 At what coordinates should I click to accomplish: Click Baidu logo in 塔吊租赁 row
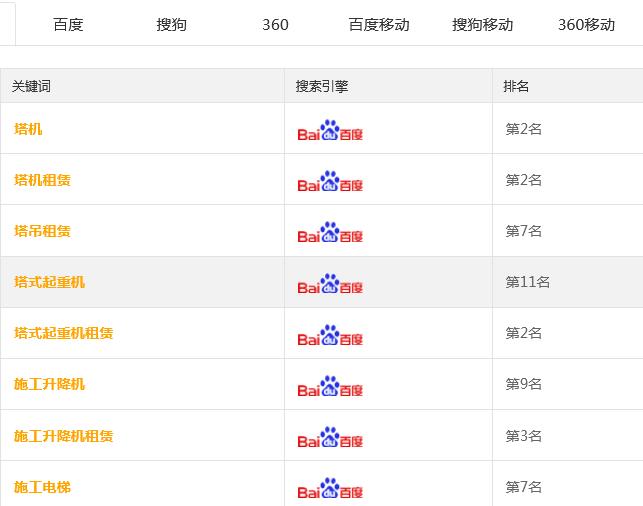(x=330, y=232)
